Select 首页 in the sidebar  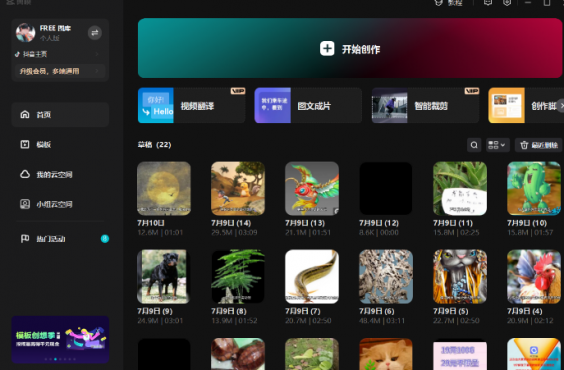60,115
